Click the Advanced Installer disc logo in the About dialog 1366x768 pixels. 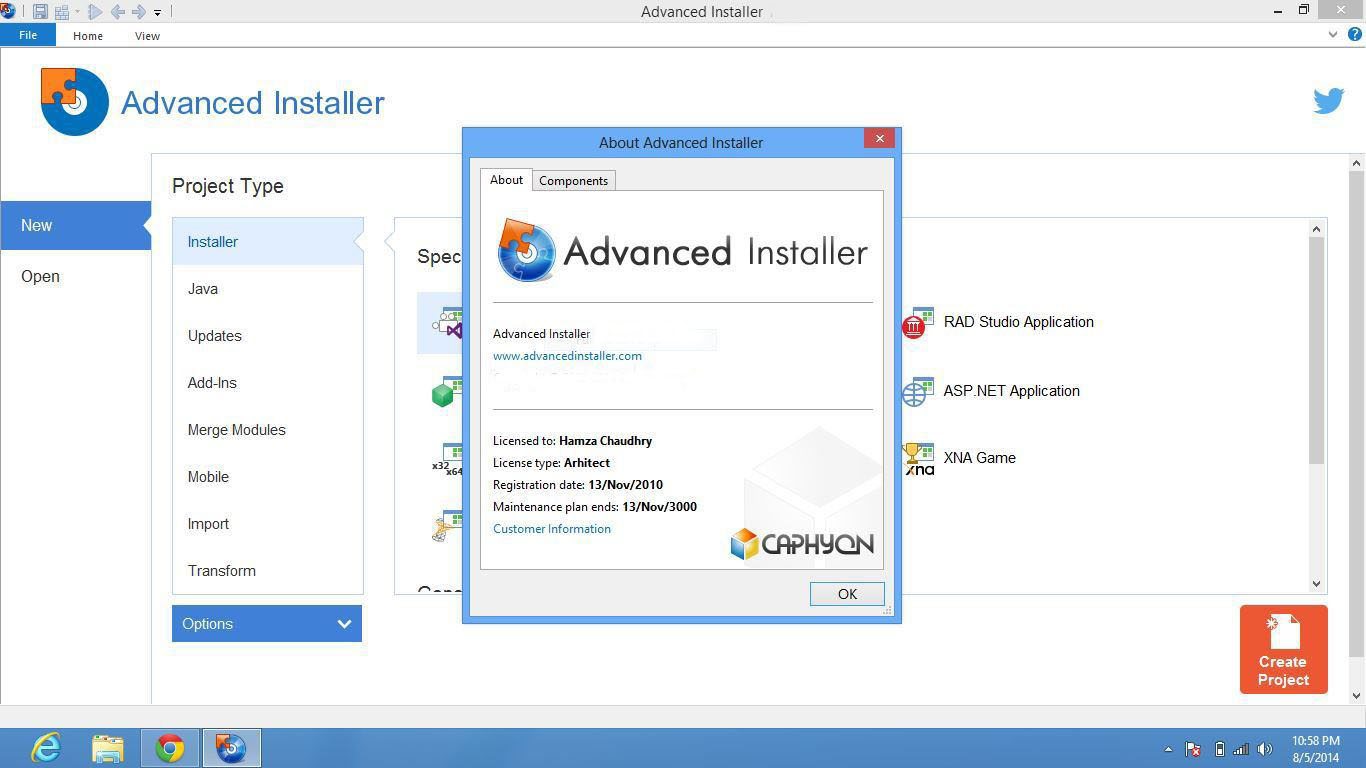tap(526, 250)
